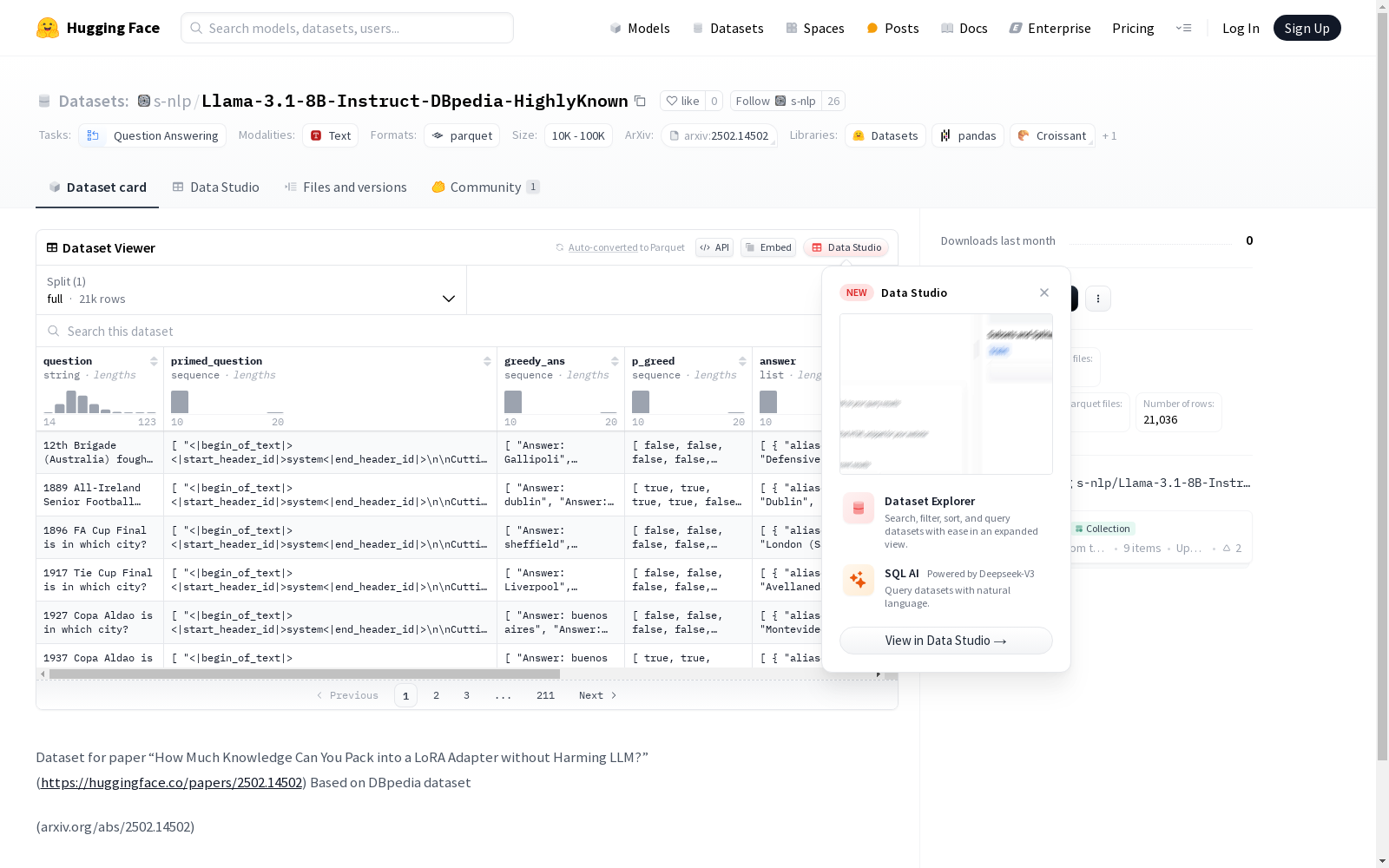Open the Enterprise page
Screen dimensions: 1389x868
[x=1050, y=28]
